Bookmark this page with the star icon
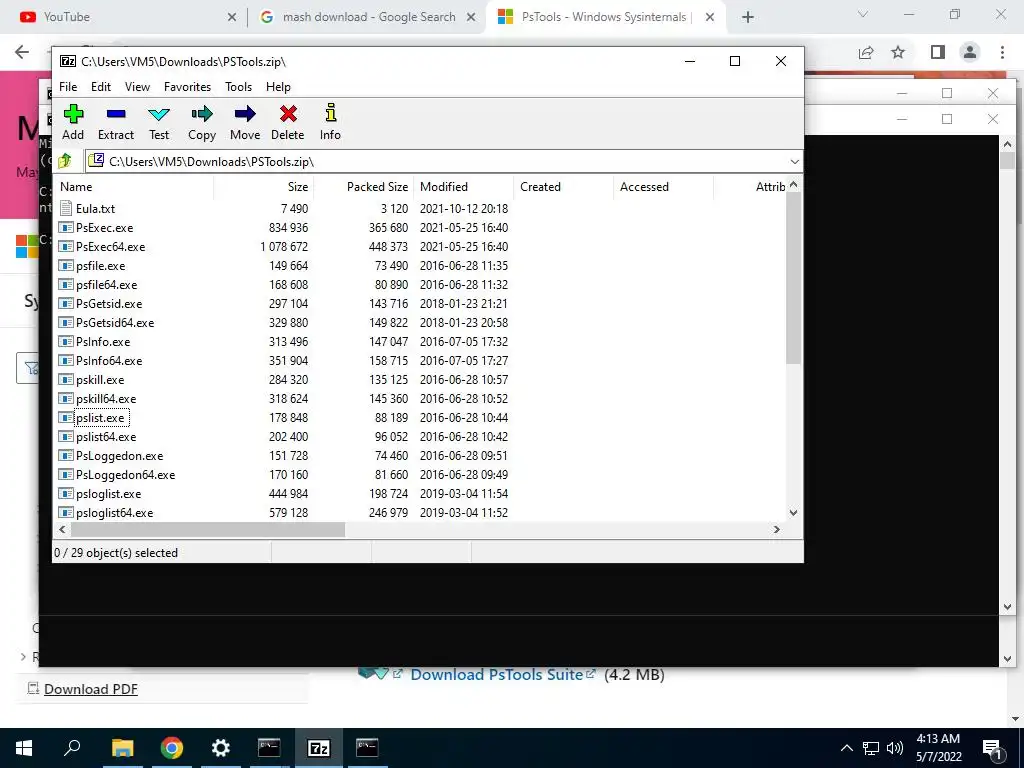The width and height of the screenshot is (1024, 768). 899,52
